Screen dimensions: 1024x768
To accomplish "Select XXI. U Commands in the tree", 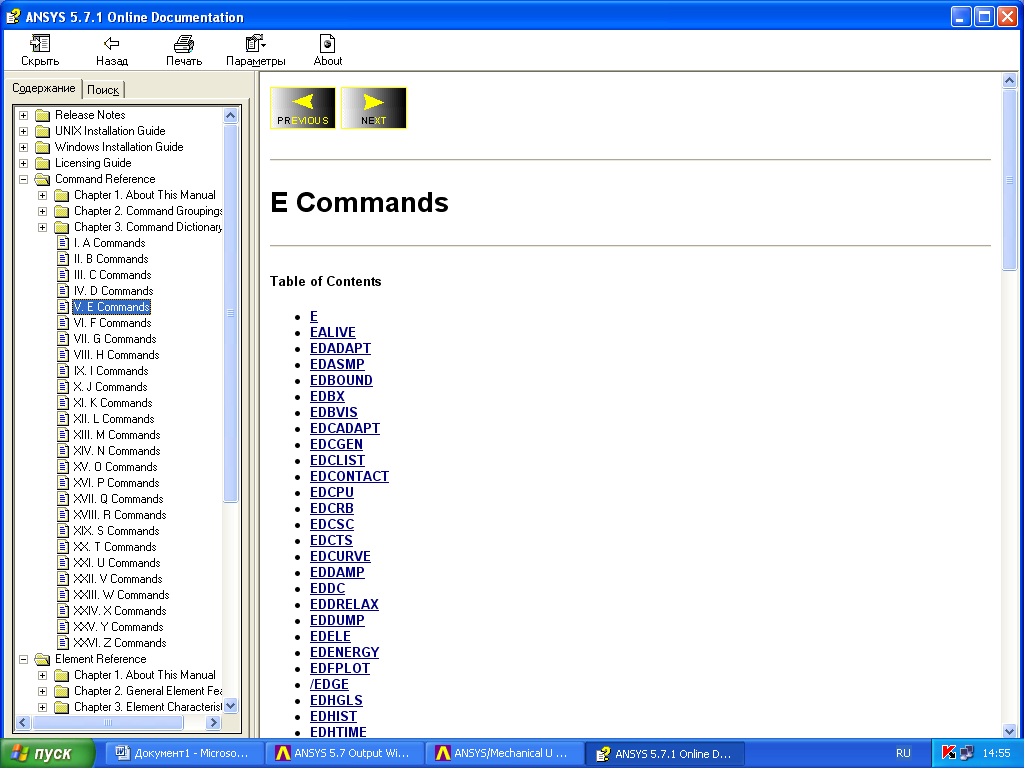I will (117, 563).
